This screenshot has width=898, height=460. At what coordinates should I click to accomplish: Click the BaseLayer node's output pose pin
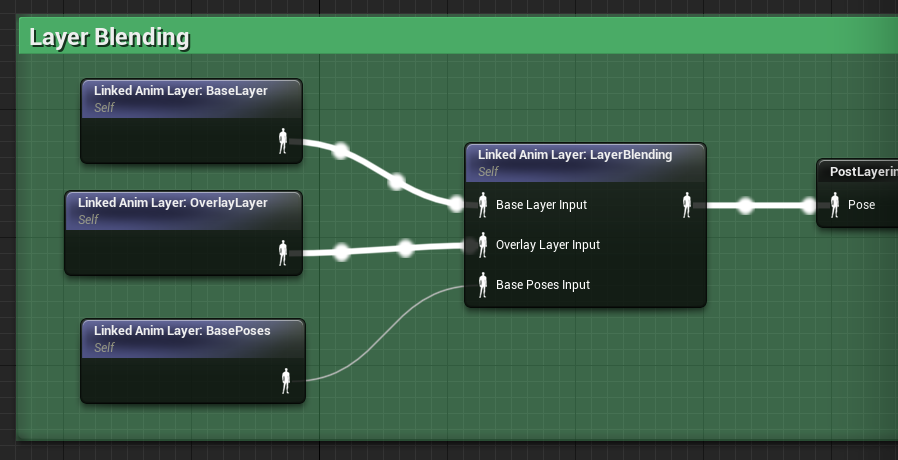(283, 141)
